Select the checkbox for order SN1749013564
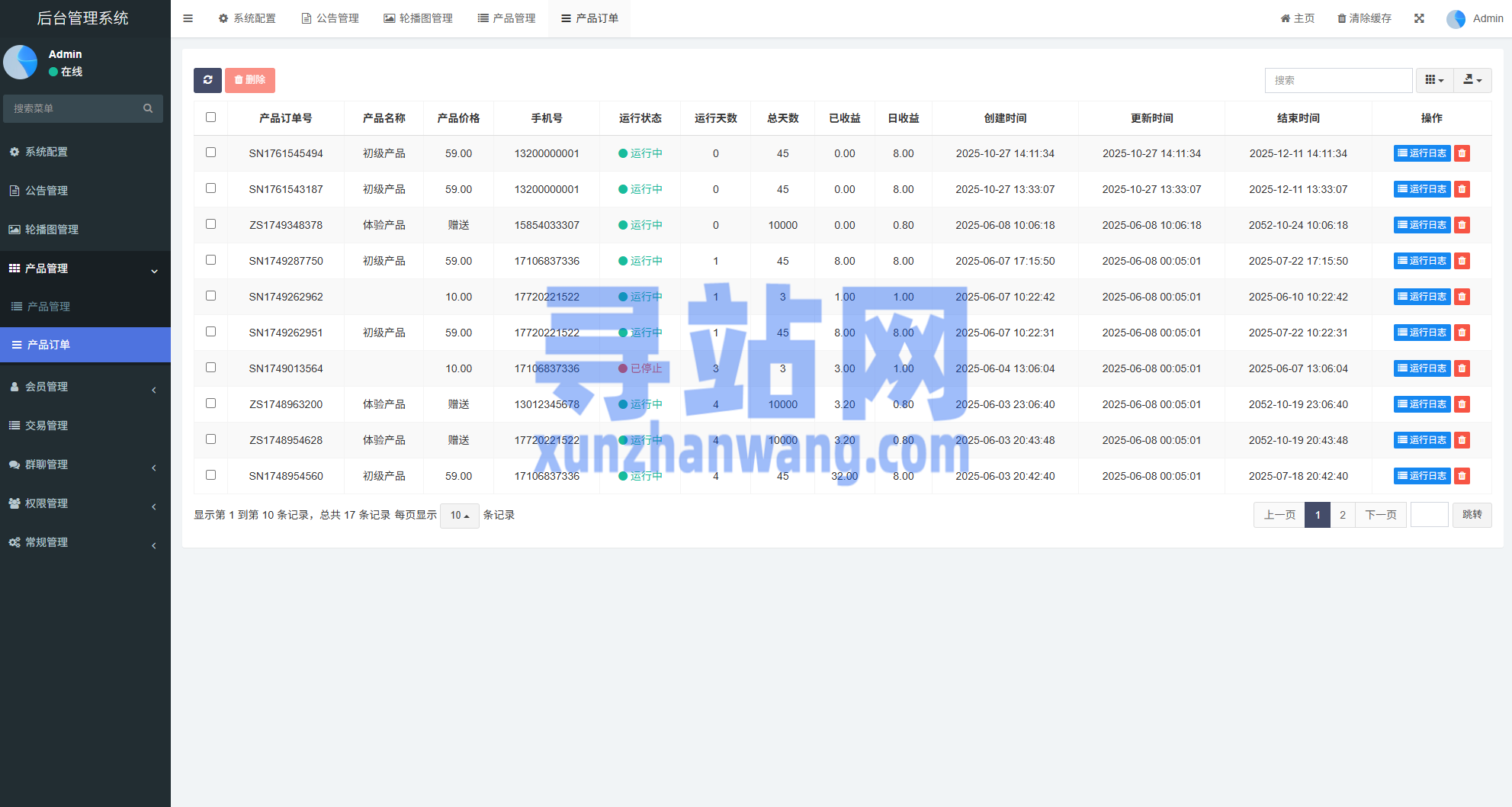 coord(211,368)
